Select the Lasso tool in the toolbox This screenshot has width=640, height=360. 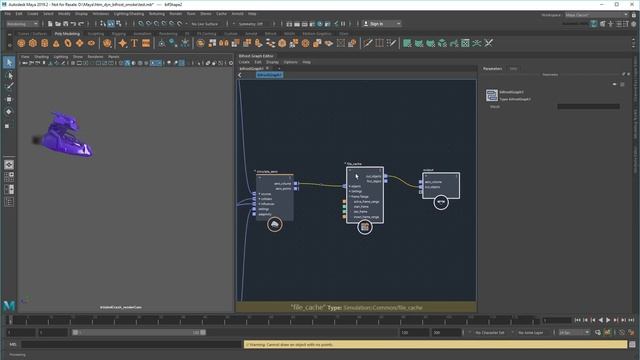pos(9,75)
